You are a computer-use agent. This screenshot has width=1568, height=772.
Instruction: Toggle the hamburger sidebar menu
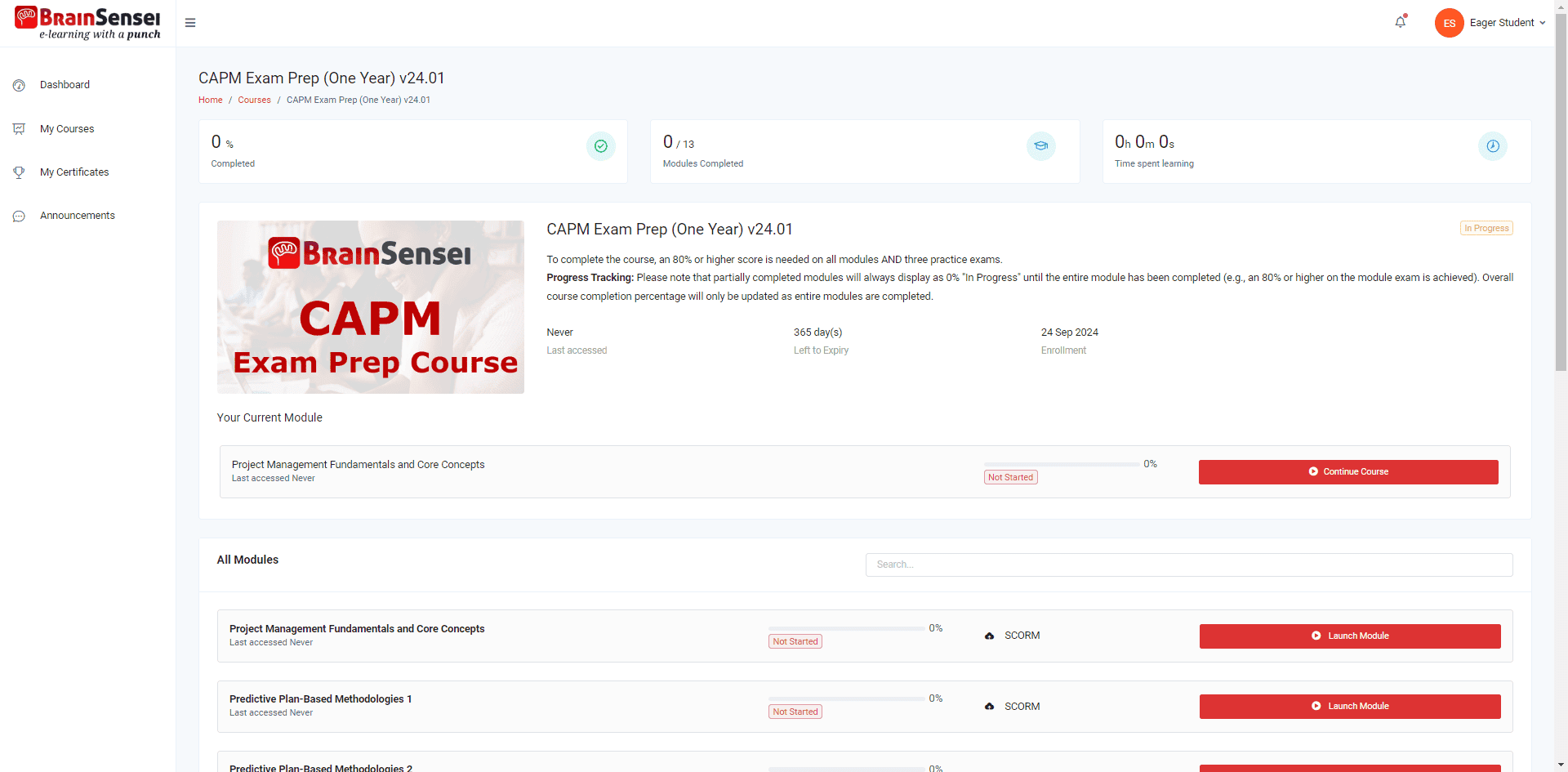190,23
